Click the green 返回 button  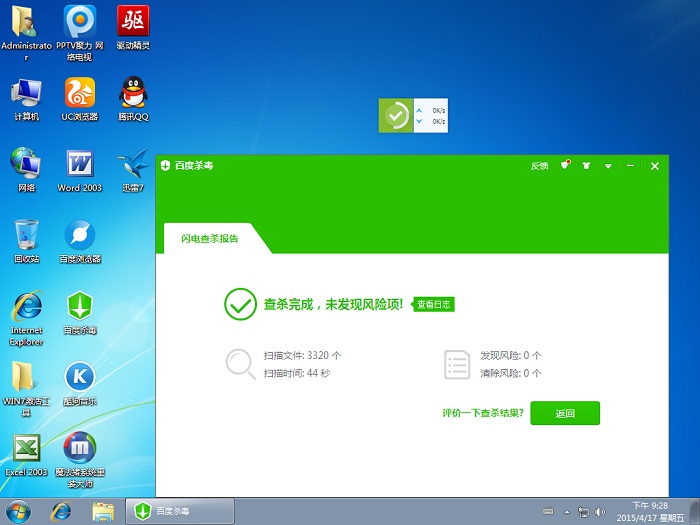click(565, 413)
